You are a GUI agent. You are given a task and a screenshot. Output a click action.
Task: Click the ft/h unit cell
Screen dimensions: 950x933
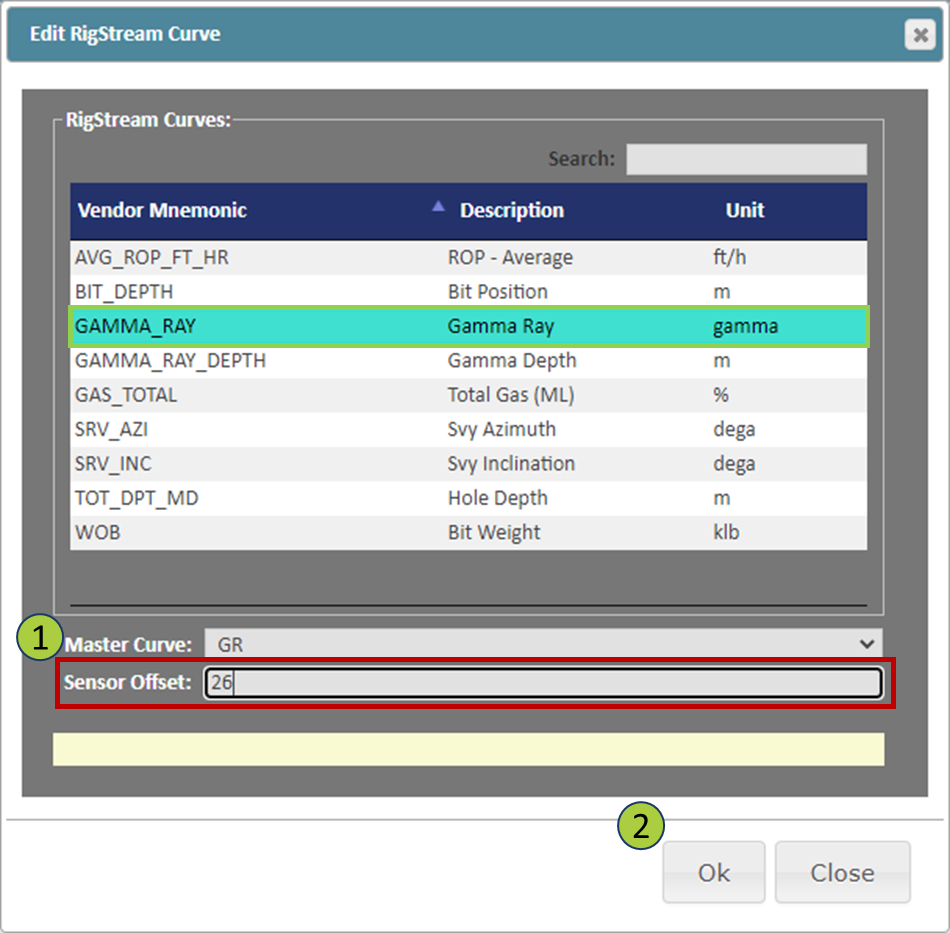[729, 257]
